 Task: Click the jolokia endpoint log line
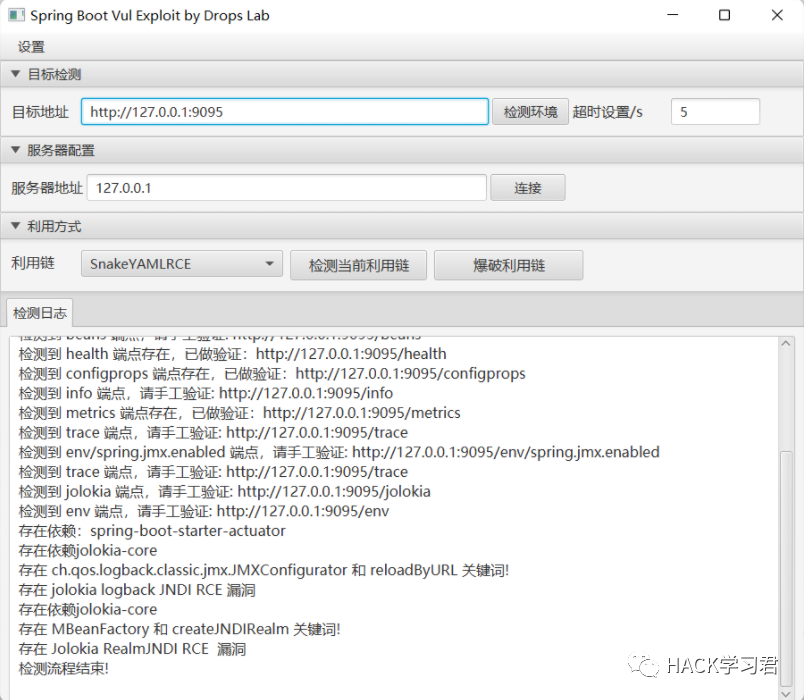225,492
